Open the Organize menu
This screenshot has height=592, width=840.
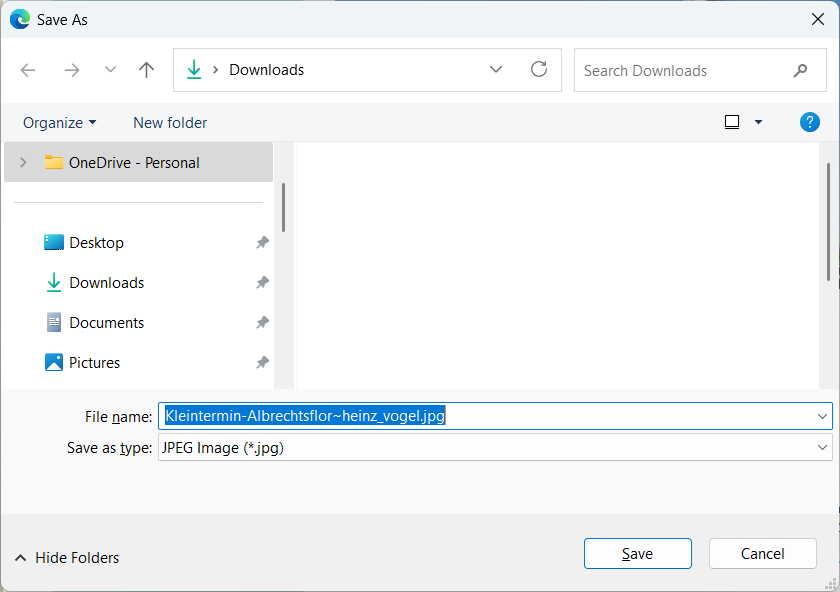pyautogui.click(x=59, y=123)
